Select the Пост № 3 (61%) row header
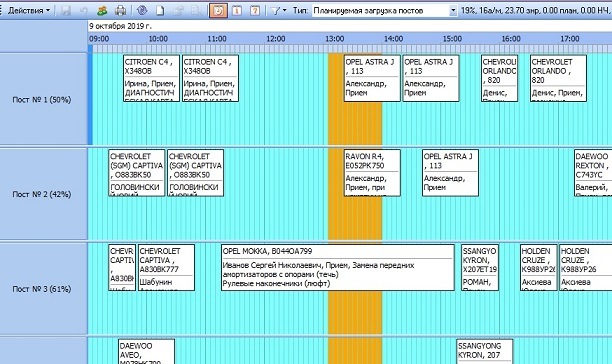Viewport: 612px width, 364px height. (x=43, y=289)
